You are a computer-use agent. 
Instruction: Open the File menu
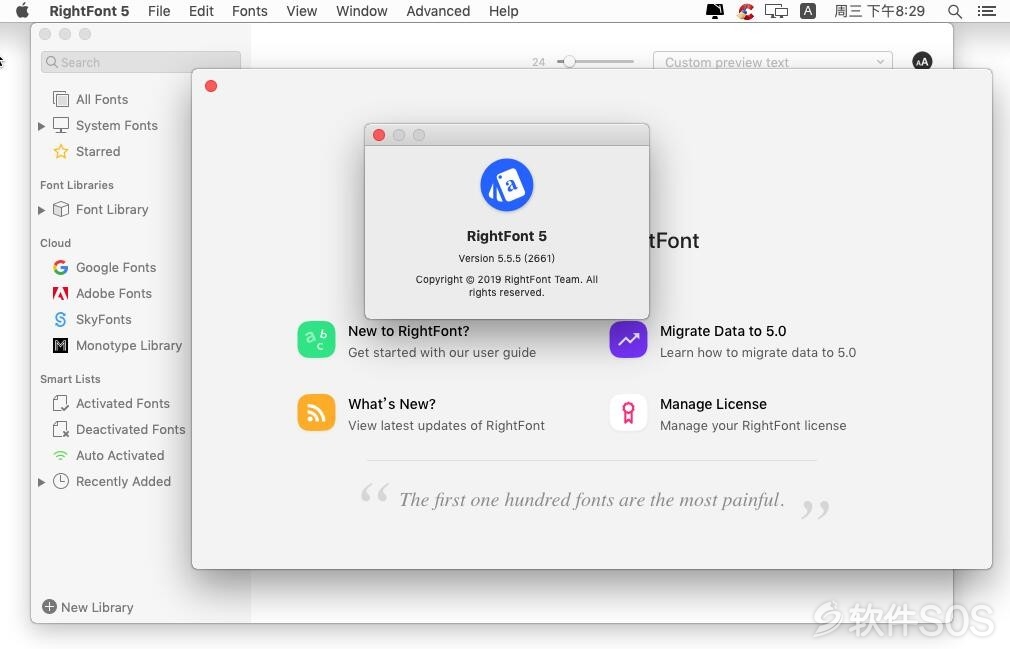[159, 11]
